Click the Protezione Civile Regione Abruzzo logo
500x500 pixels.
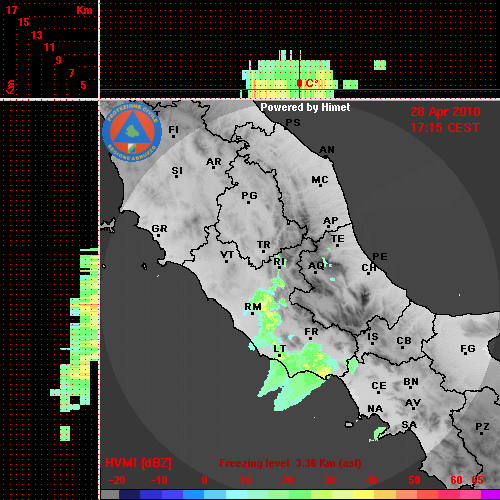pos(132,132)
